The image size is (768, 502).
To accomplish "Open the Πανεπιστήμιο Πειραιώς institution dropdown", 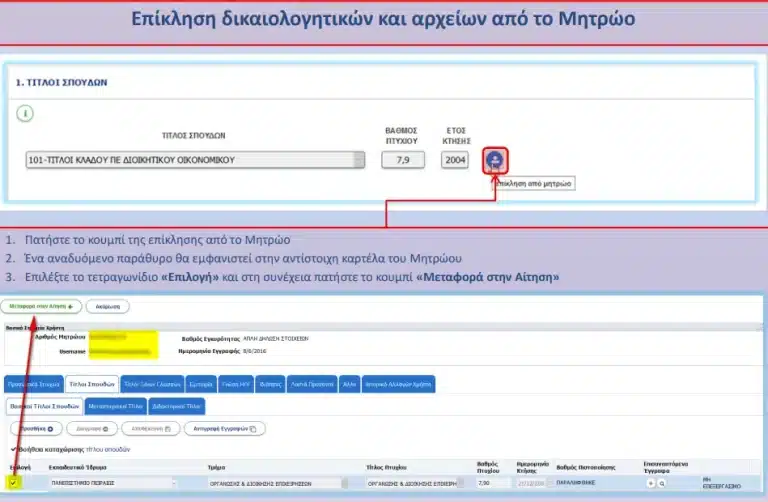I will (x=113, y=483).
